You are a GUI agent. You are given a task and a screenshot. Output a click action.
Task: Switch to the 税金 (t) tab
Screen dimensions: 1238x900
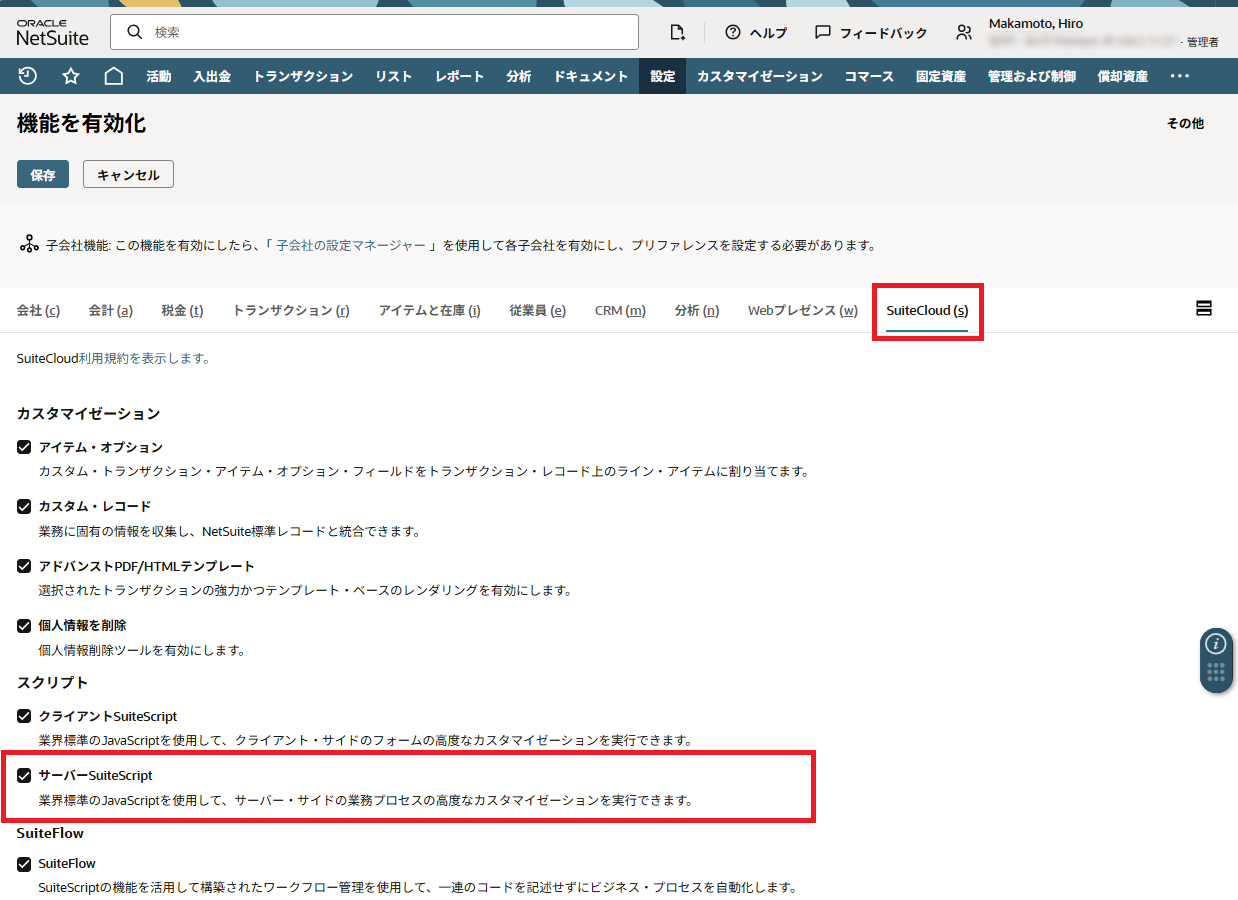(182, 311)
